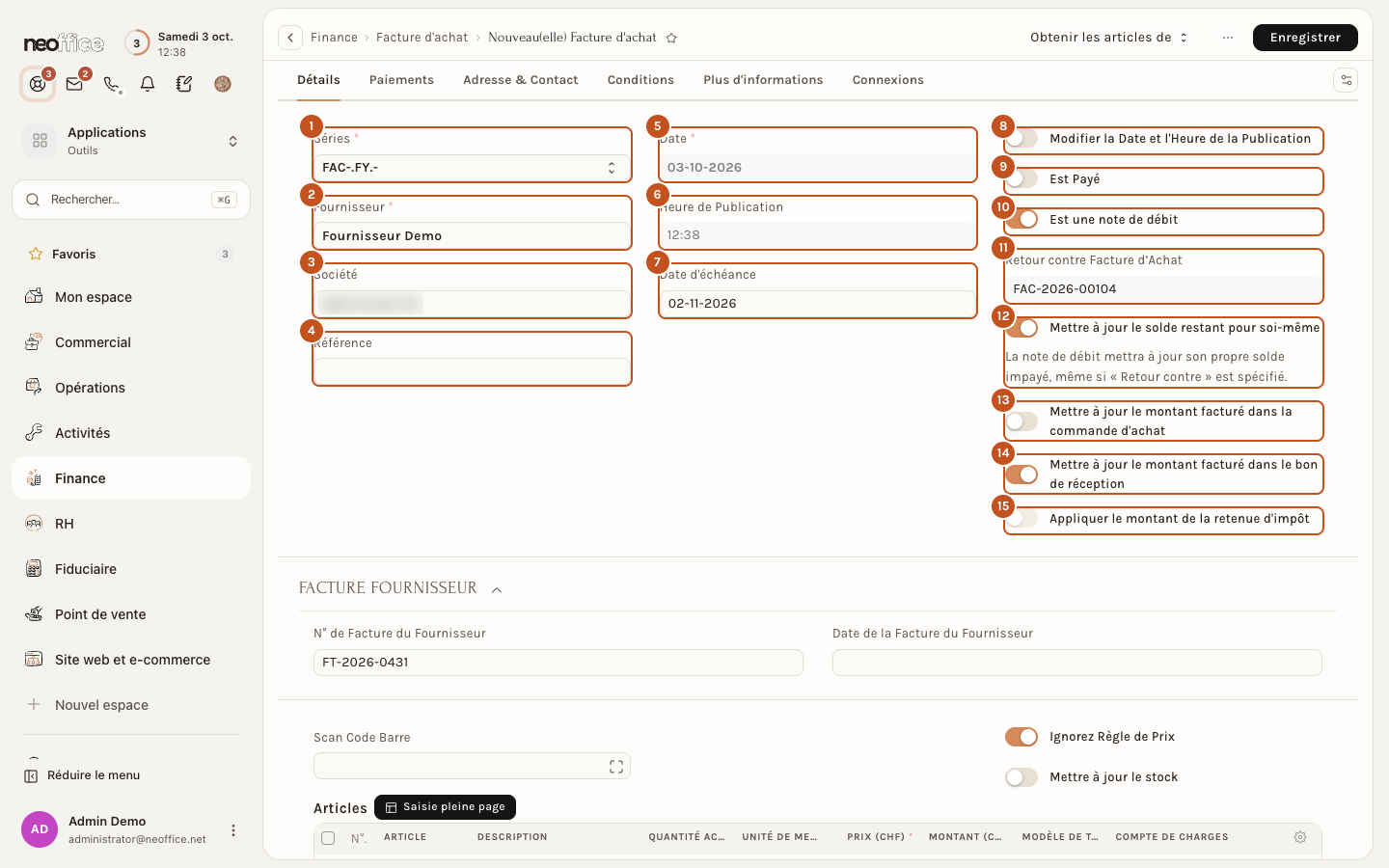Open the Séries dropdown FAC-.FY.-
The height and width of the screenshot is (868, 1389).
point(472,168)
